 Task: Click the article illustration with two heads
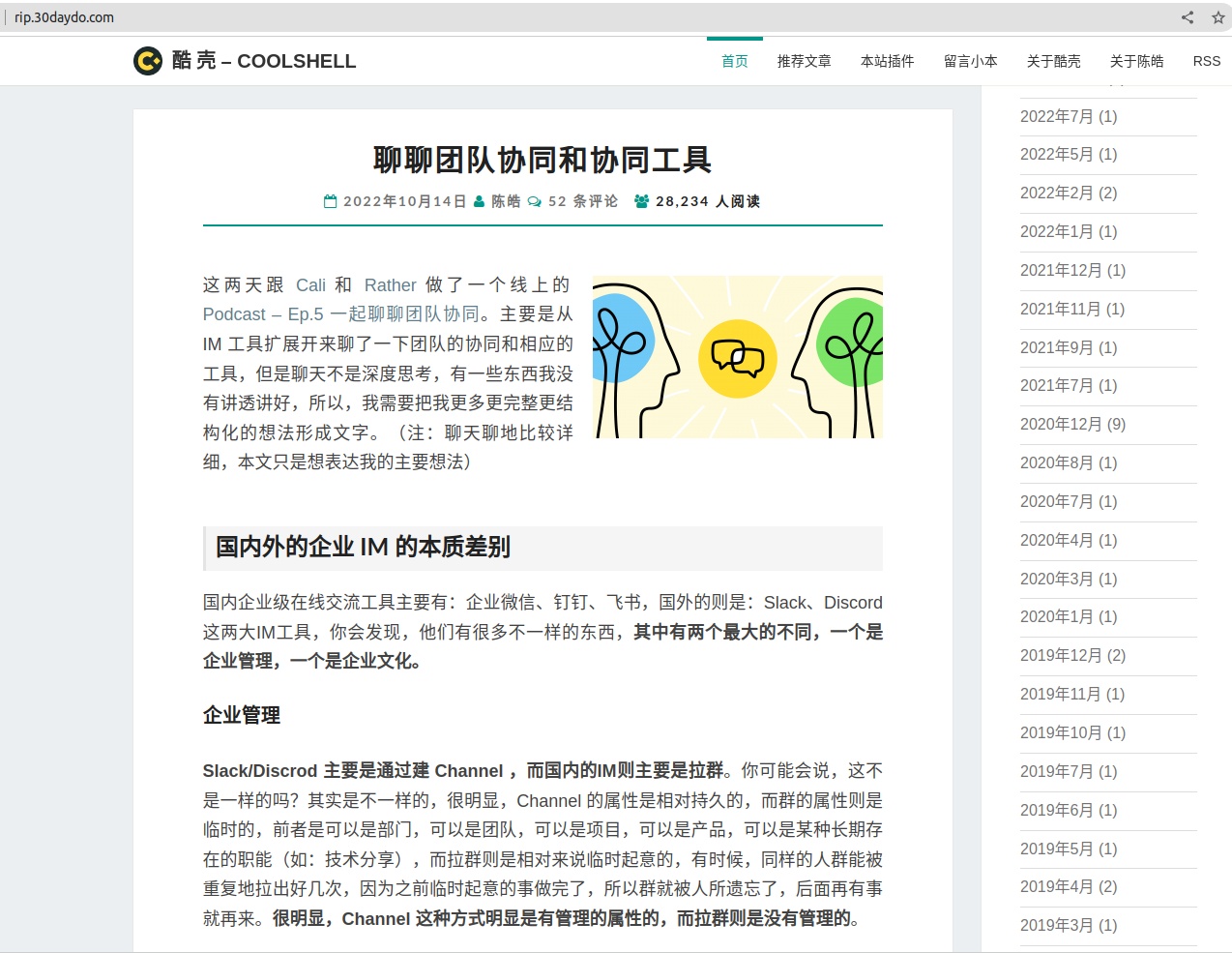(x=738, y=357)
